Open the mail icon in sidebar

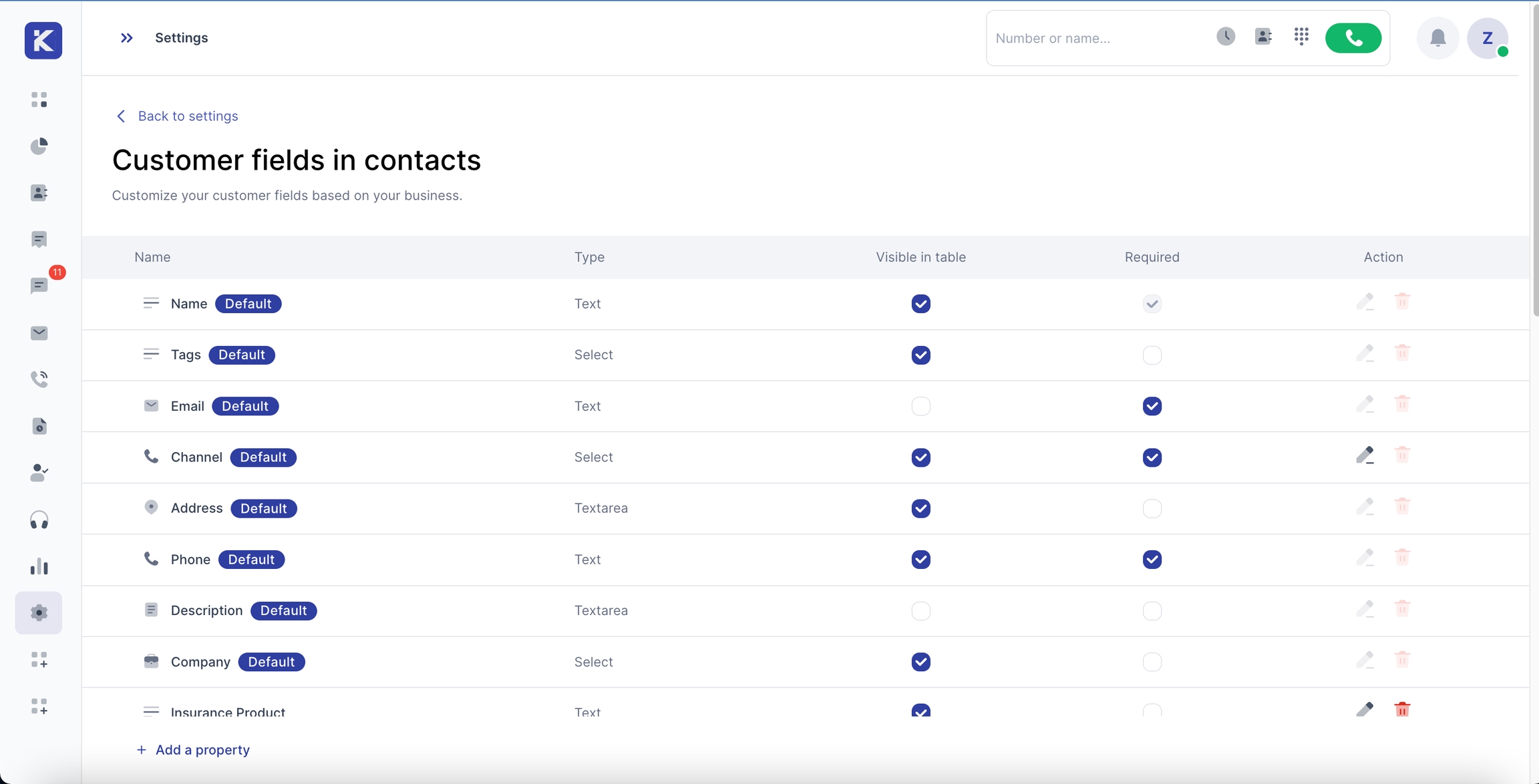[39, 333]
